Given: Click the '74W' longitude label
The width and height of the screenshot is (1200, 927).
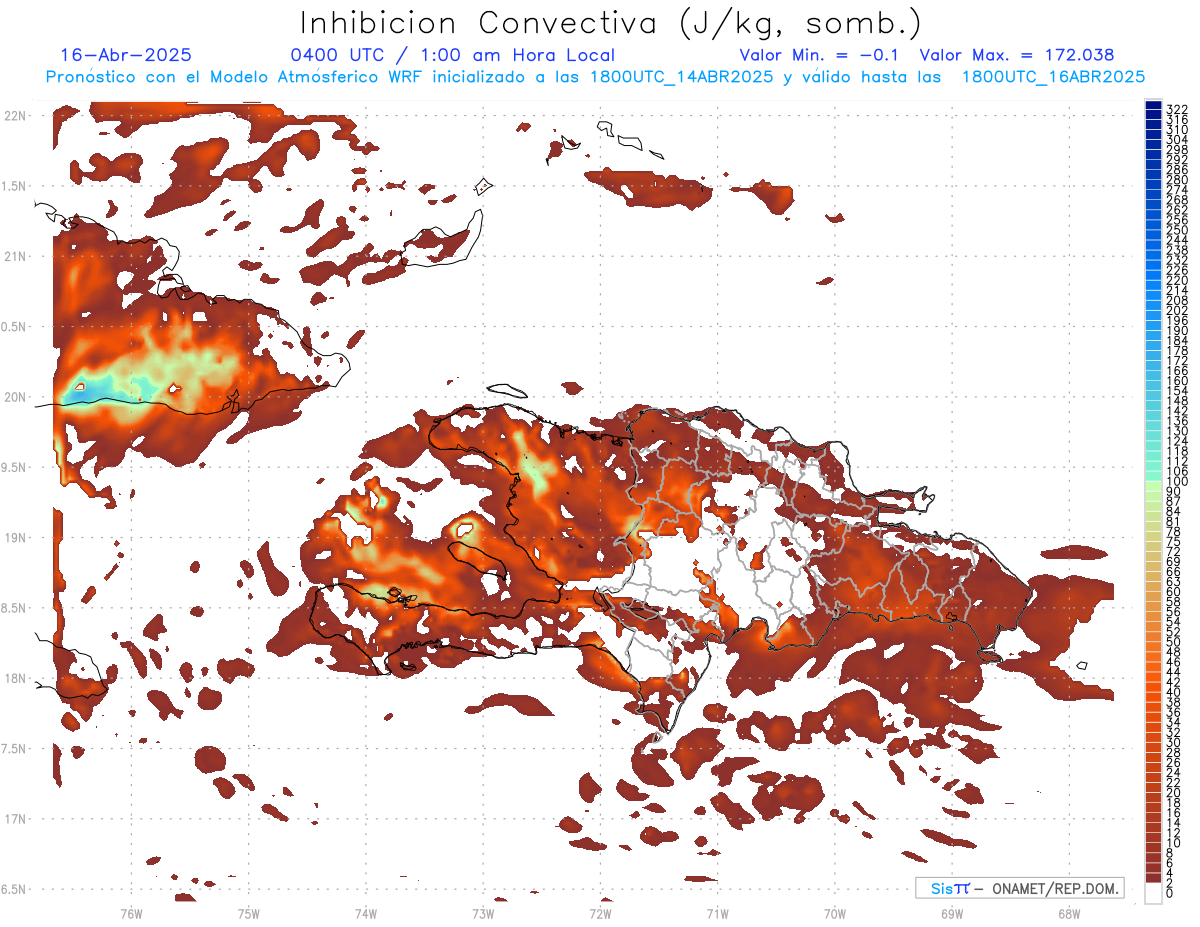Looking at the screenshot, I should tap(366, 912).
